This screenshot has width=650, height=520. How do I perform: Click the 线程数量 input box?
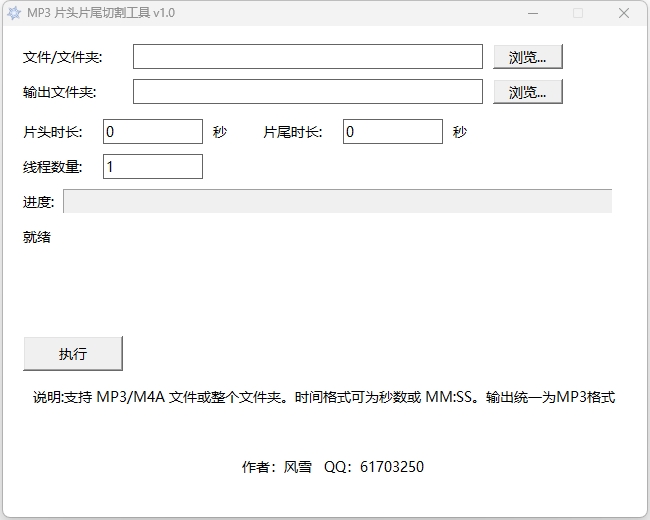(x=153, y=167)
